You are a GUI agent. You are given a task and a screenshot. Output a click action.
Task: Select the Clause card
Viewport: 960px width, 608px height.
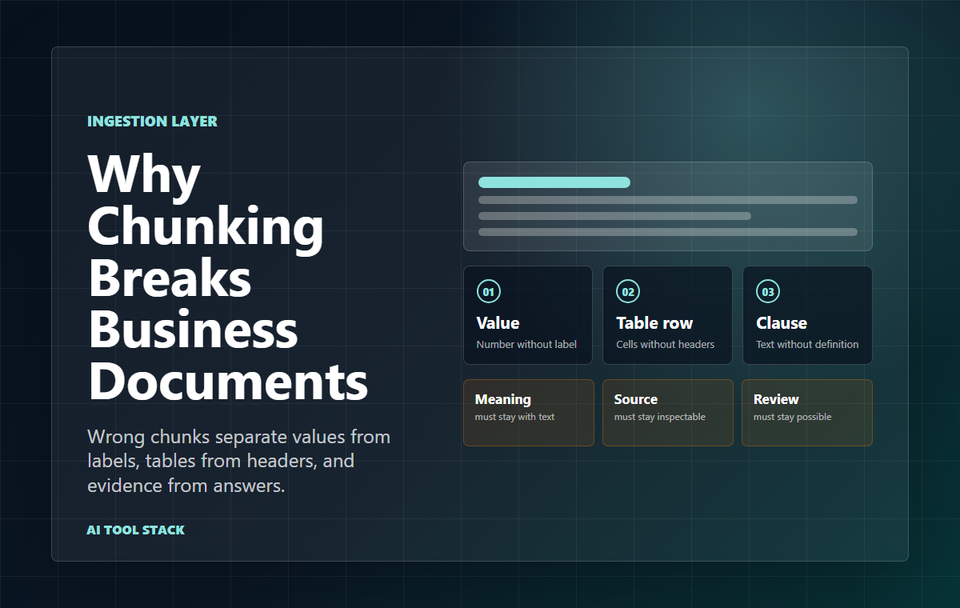click(808, 315)
